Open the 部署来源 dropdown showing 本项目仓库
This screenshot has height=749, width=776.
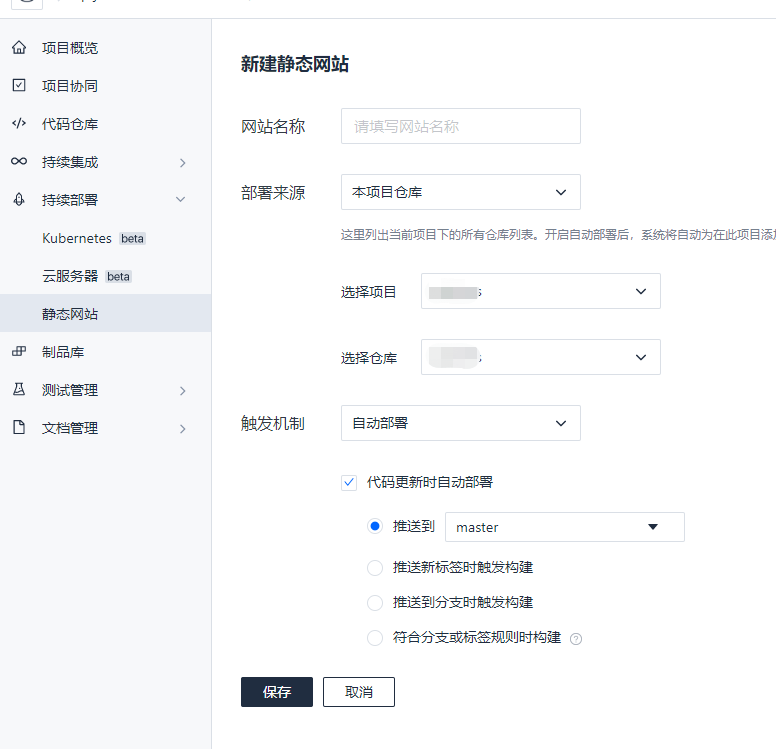click(x=460, y=192)
